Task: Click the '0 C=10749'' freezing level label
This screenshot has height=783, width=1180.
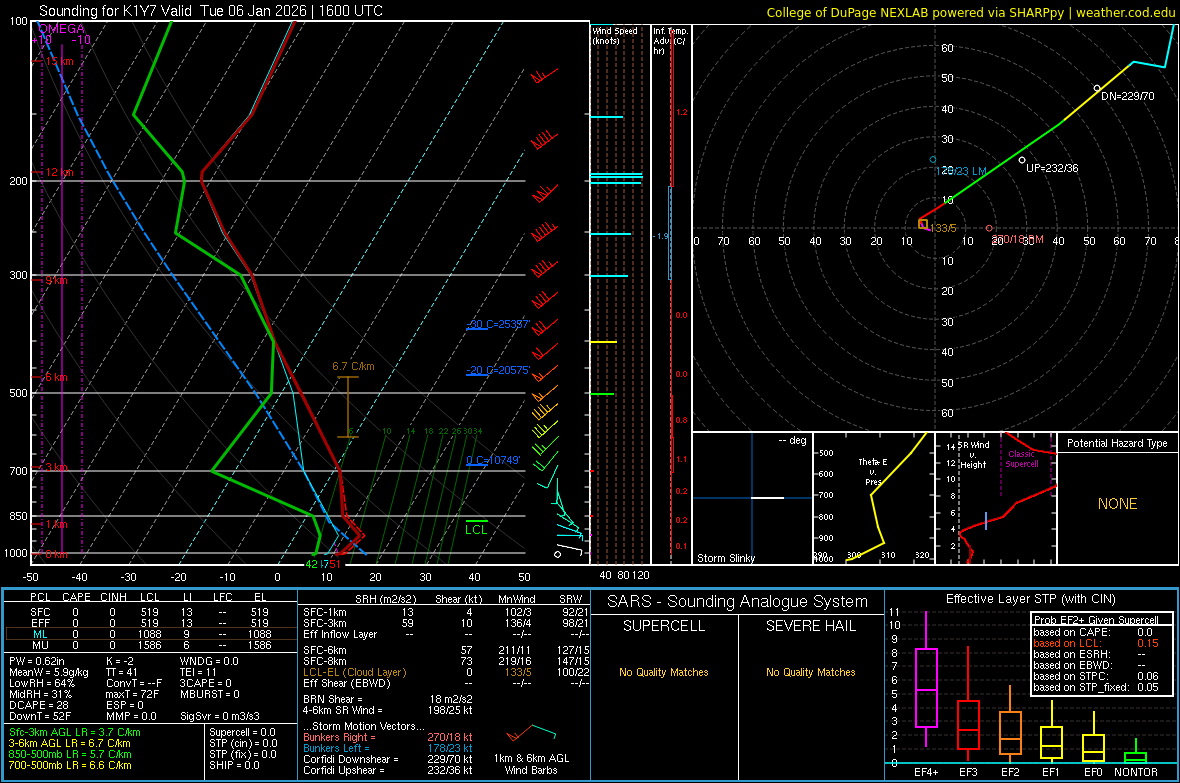Action: tap(493, 460)
